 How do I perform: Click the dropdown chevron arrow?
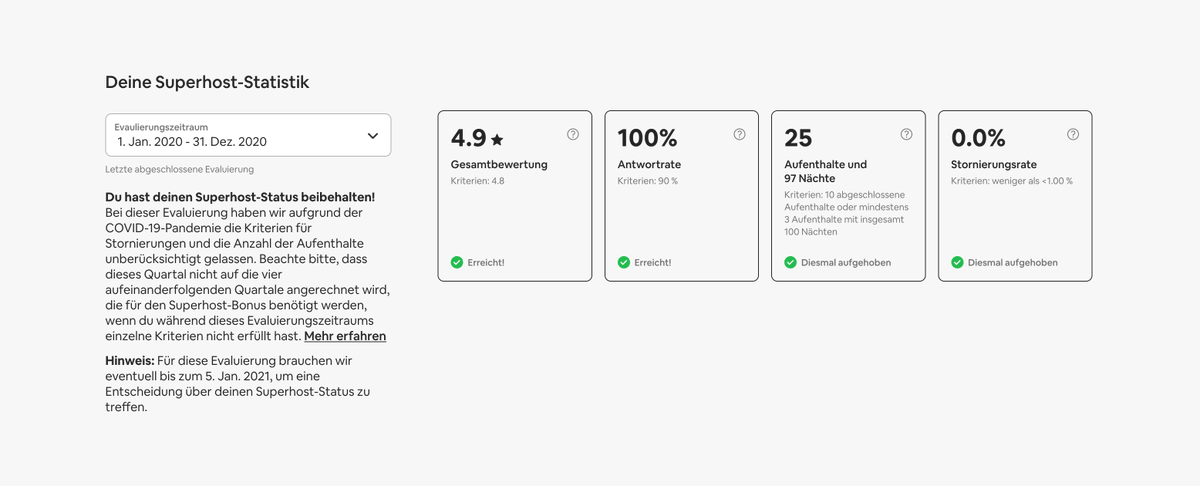click(373, 135)
